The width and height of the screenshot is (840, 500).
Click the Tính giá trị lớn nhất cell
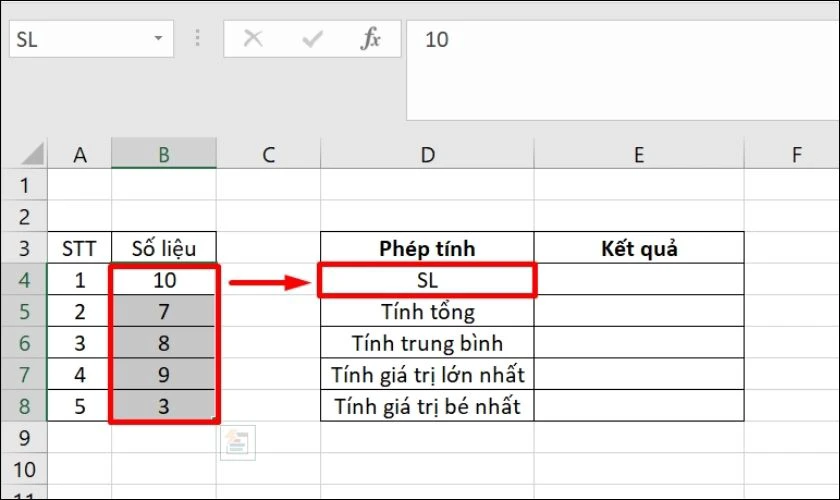coord(428,375)
